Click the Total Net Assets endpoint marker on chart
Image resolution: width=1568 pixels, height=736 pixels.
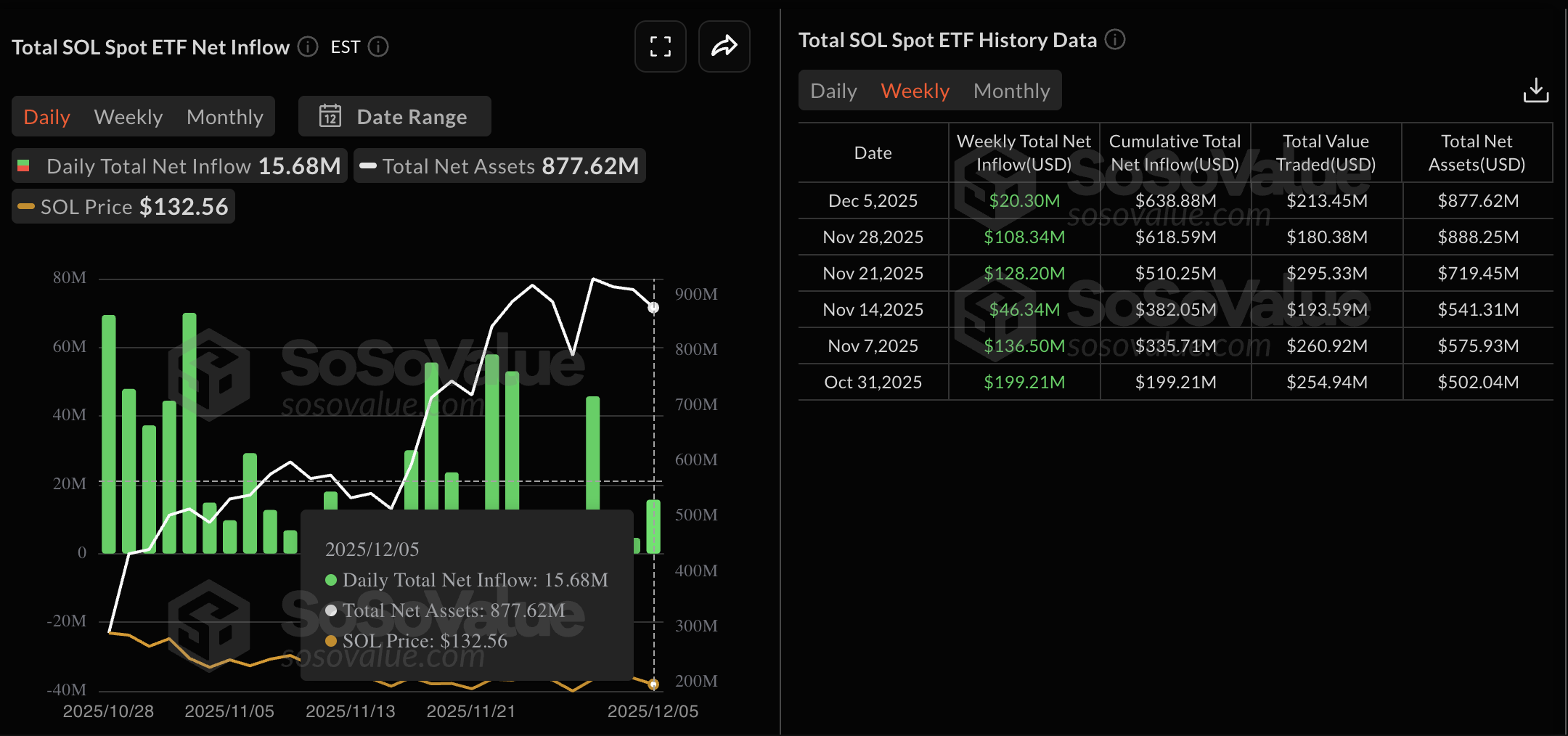coord(653,306)
